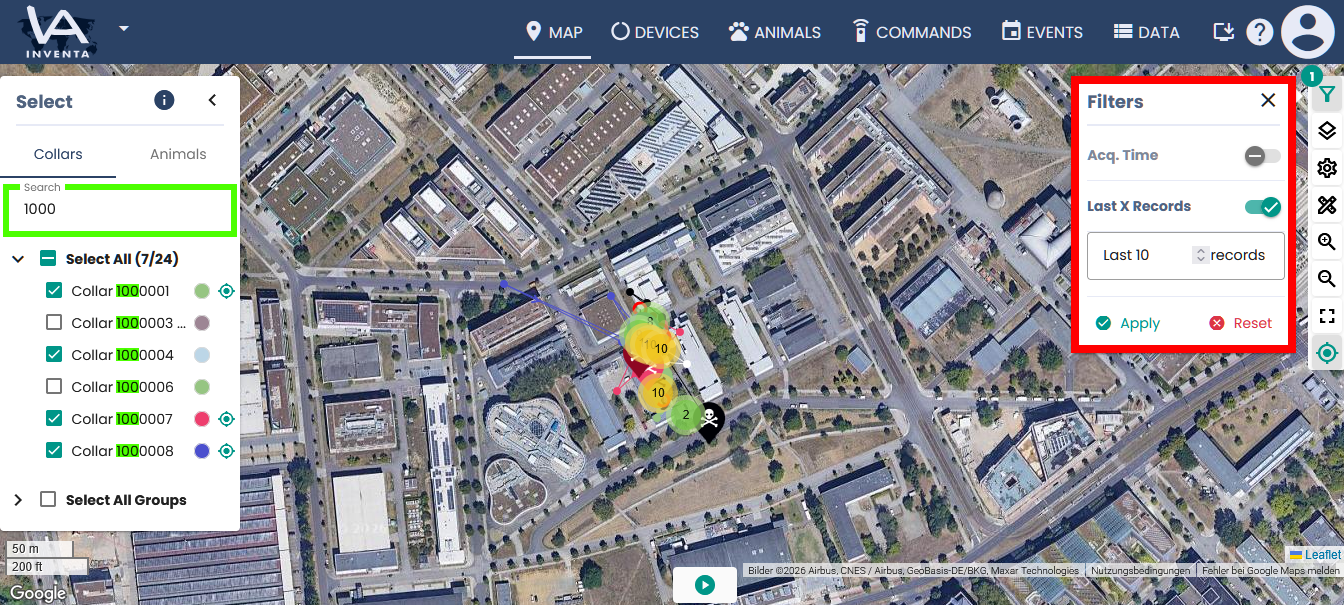Open dropdown arrow next to Inventa logo
This screenshot has width=1344, height=605.
[123, 28]
